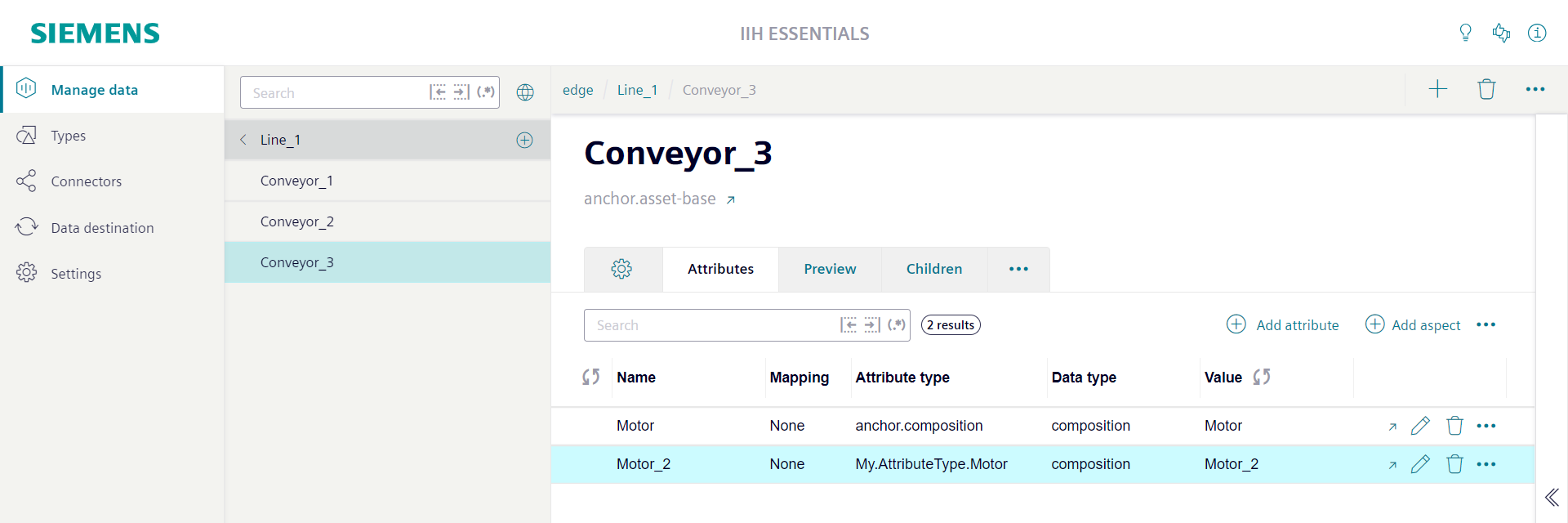Edit the Motor attribute pencil icon
This screenshot has width=1568, height=523.
tap(1420, 426)
